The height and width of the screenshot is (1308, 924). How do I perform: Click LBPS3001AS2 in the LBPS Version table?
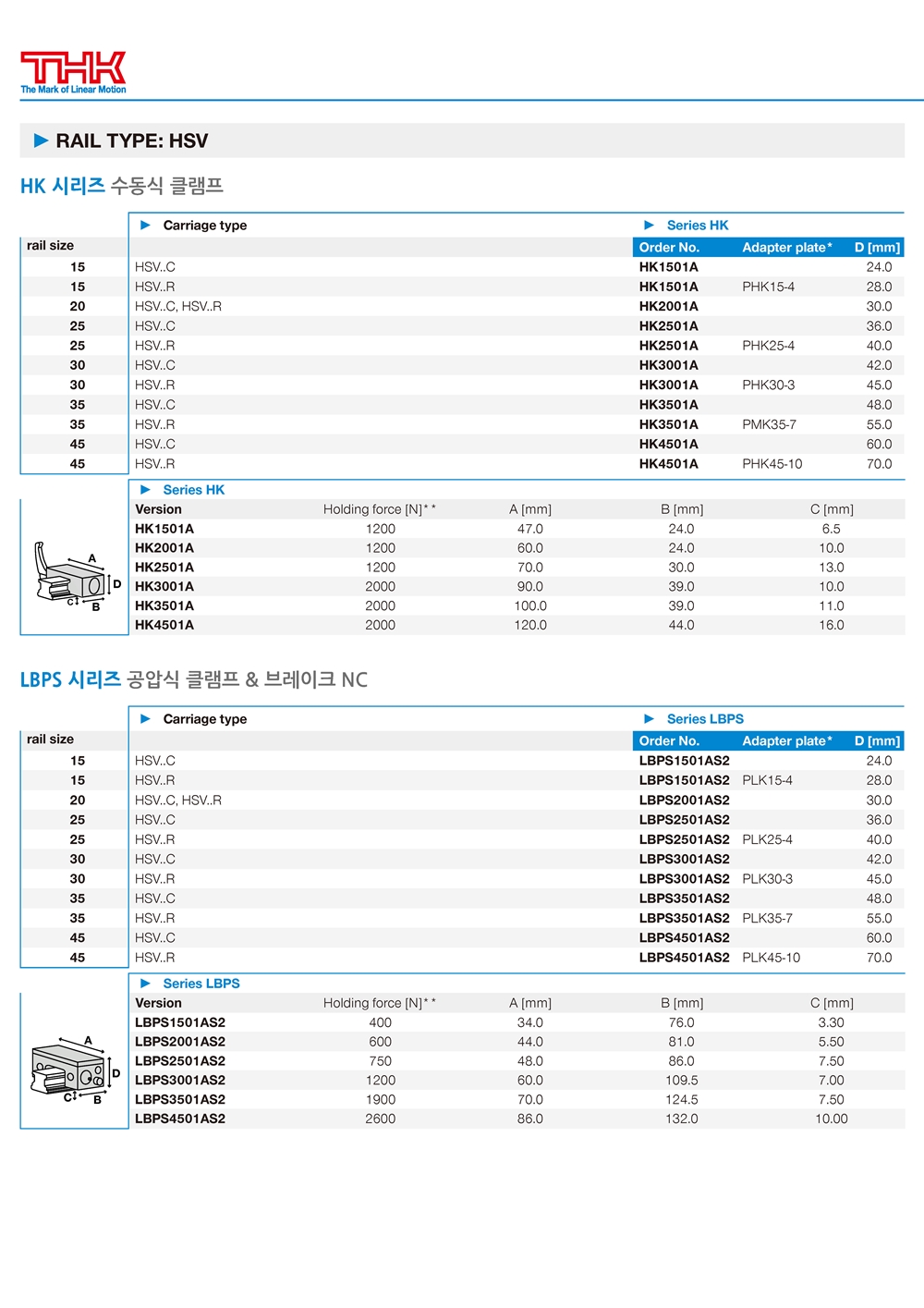pos(180,1080)
